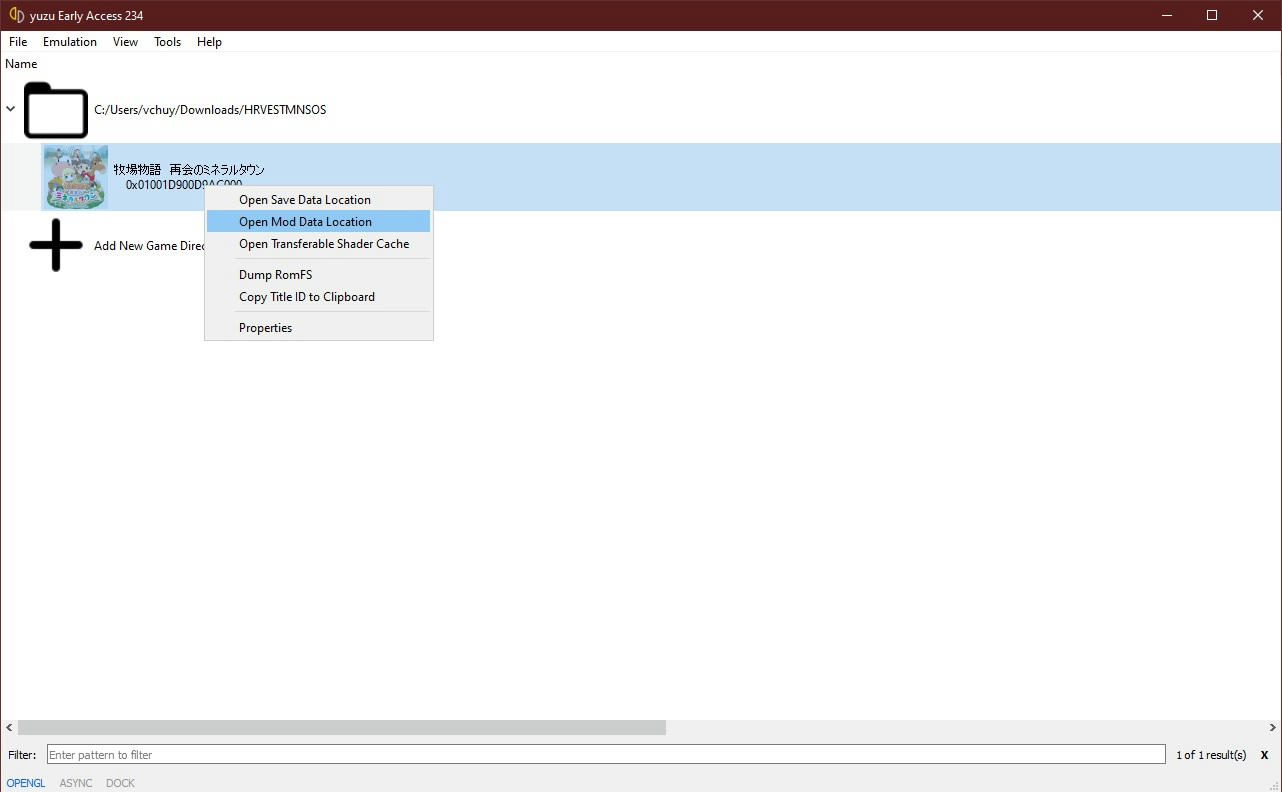Click the filter pattern input field
1282x792 pixels.
click(x=606, y=755)
